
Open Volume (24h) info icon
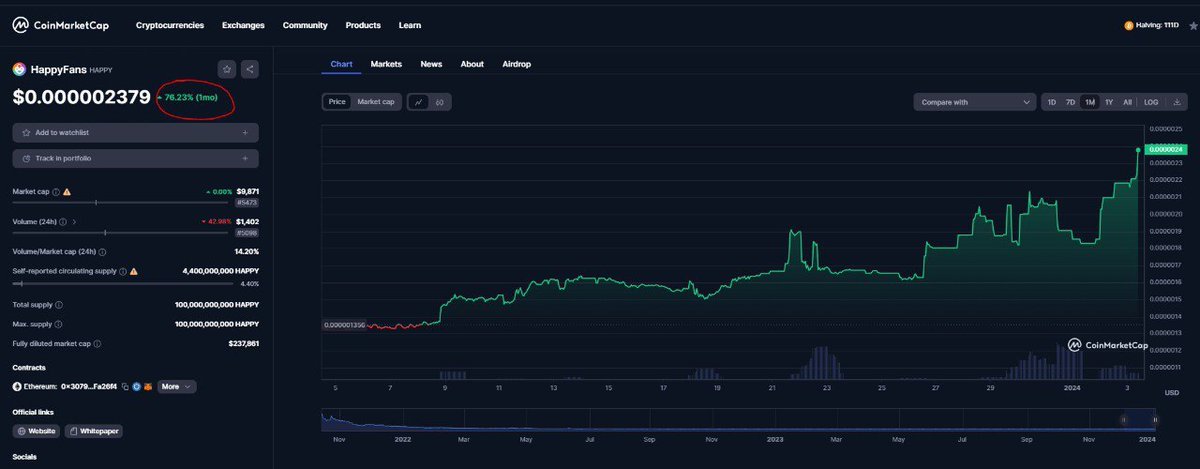(63, 222)
